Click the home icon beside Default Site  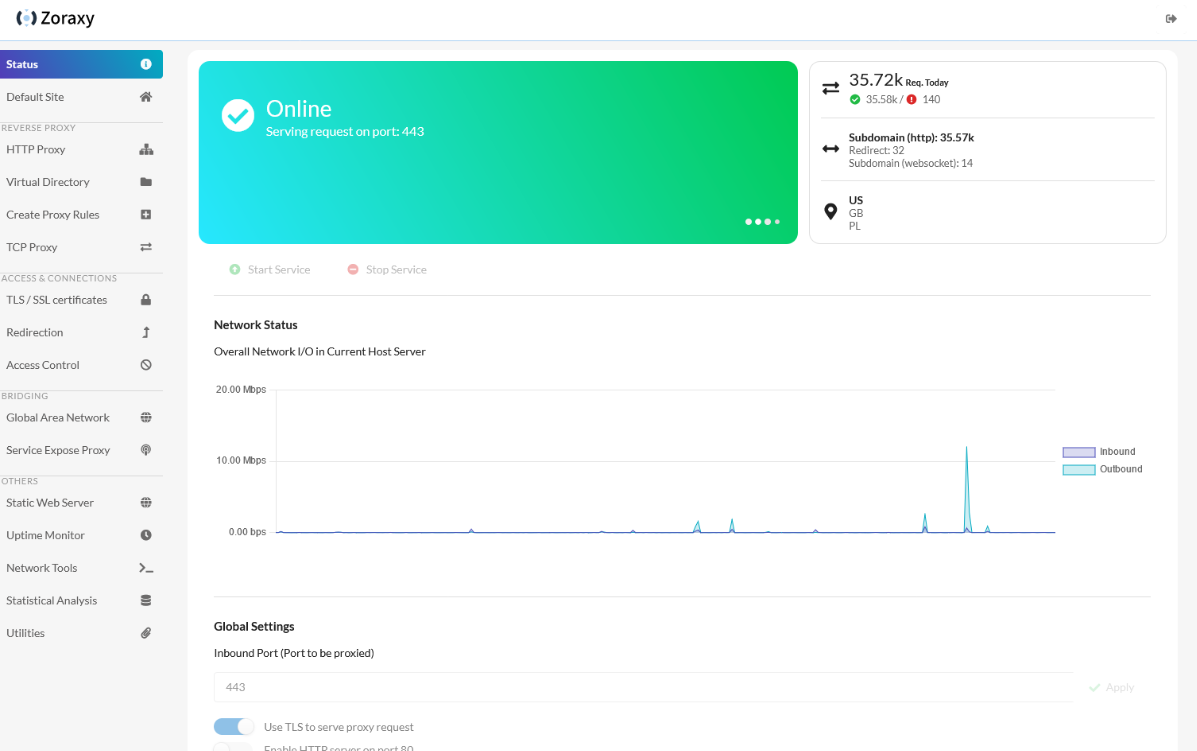coord(146,97)
